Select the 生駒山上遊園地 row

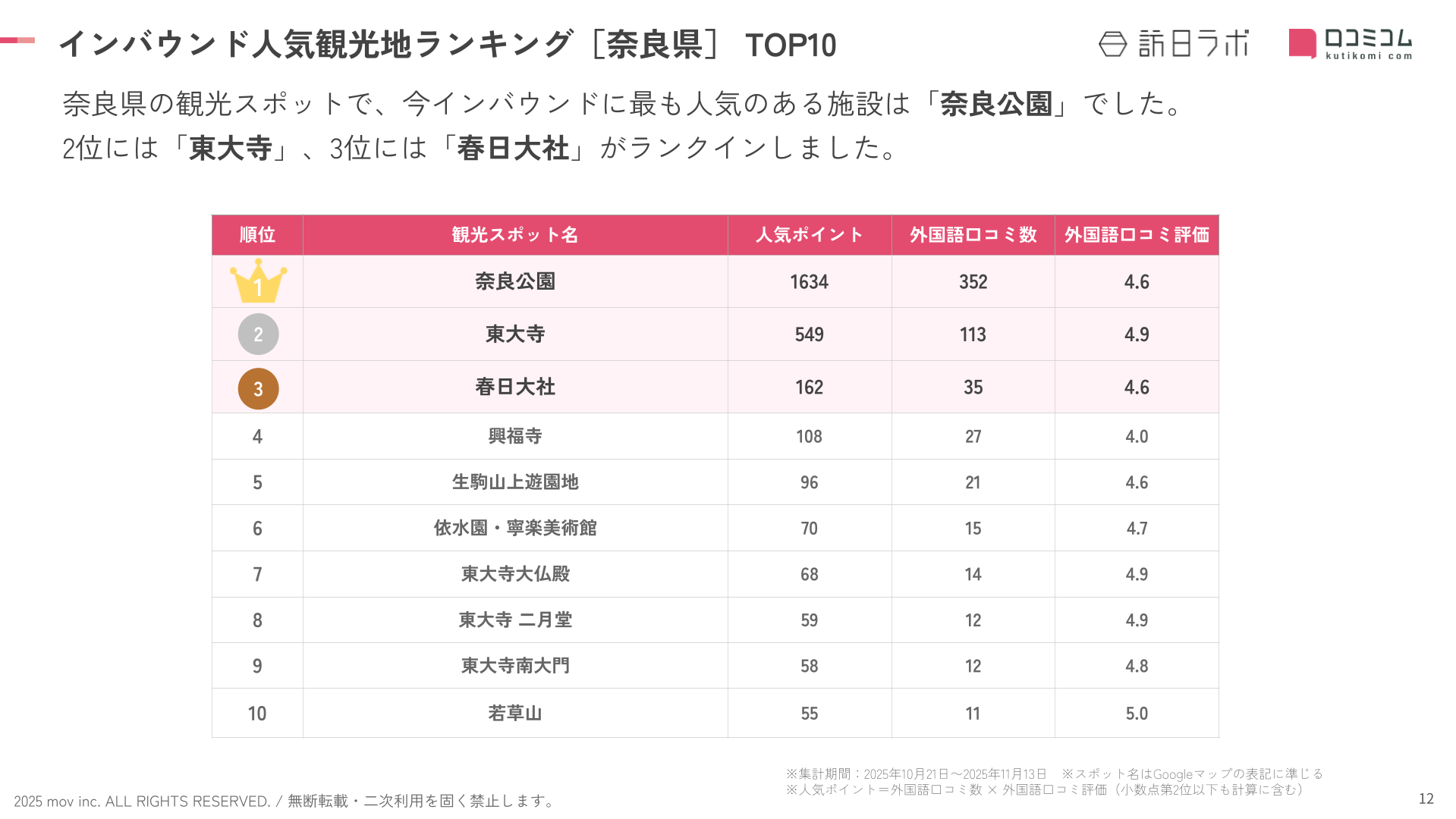point(515,482)
